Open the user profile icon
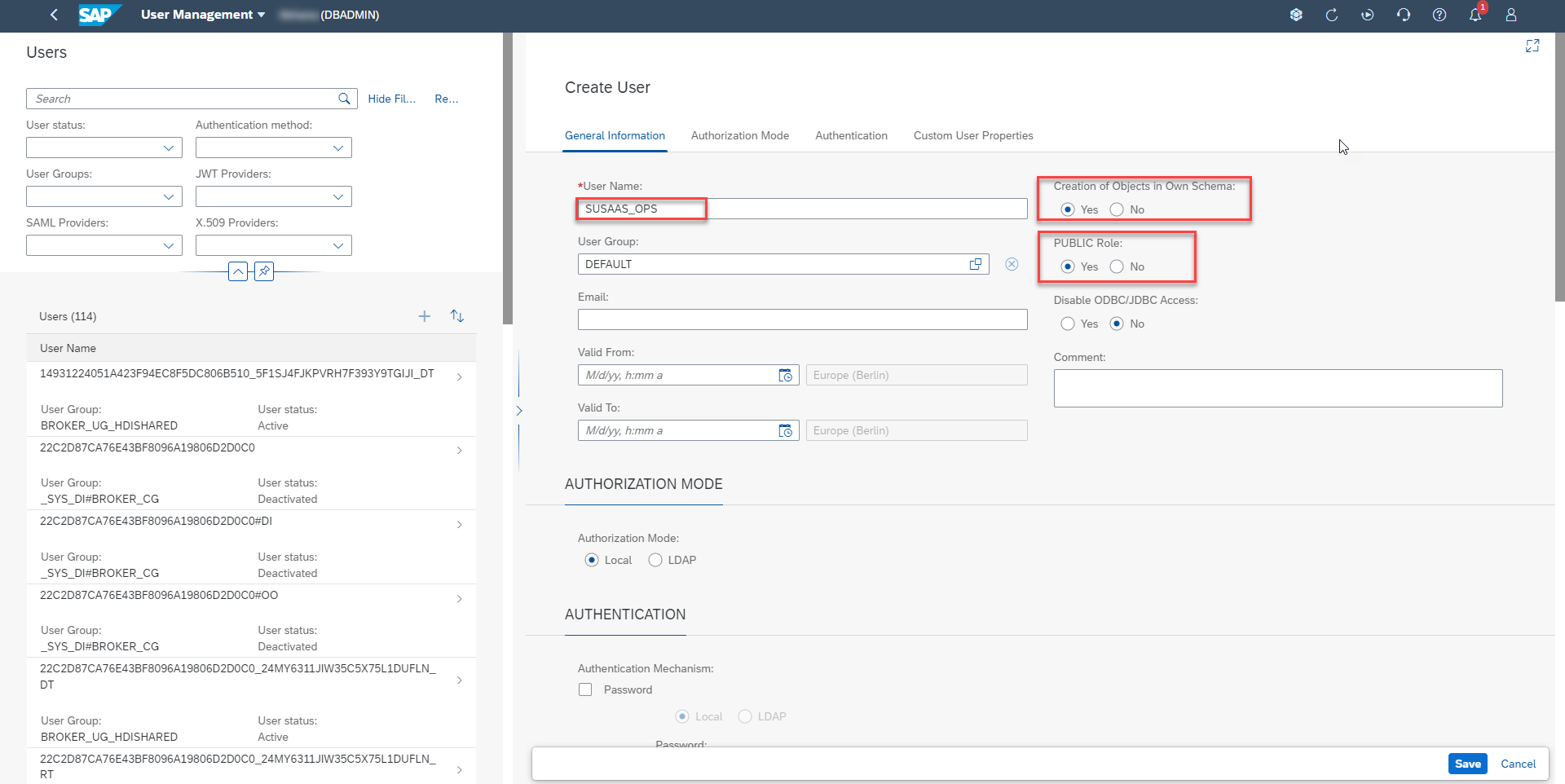1565x784 pixels. (x=1511, y=15)
